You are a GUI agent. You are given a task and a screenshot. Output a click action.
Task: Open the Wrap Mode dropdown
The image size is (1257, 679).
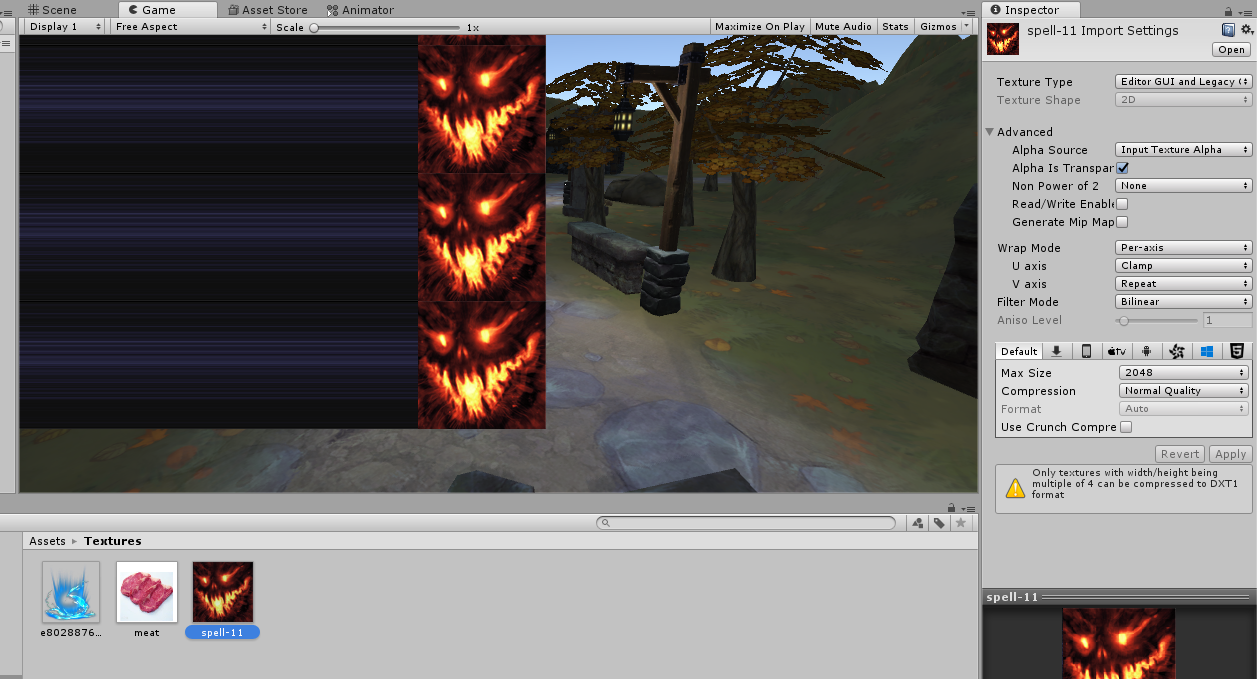(x=1184, y=248)
